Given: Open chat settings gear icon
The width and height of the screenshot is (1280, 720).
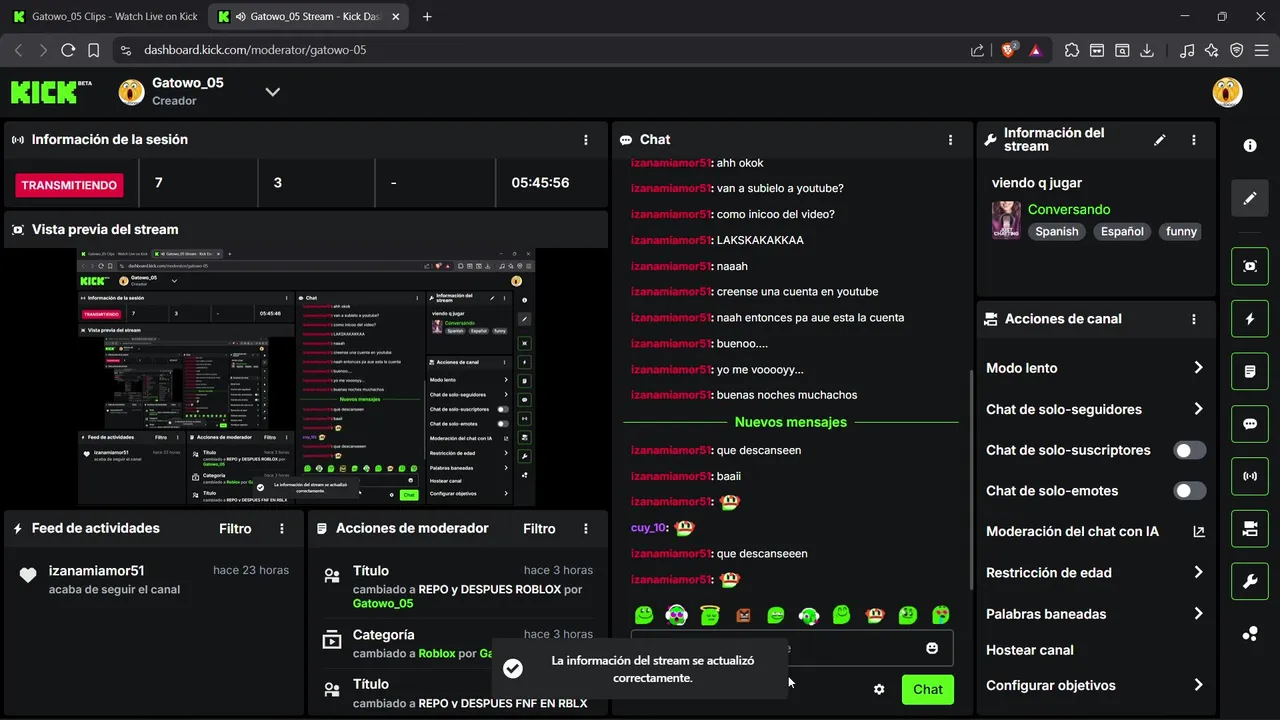Looking at the screenshot, I should 879,689.
